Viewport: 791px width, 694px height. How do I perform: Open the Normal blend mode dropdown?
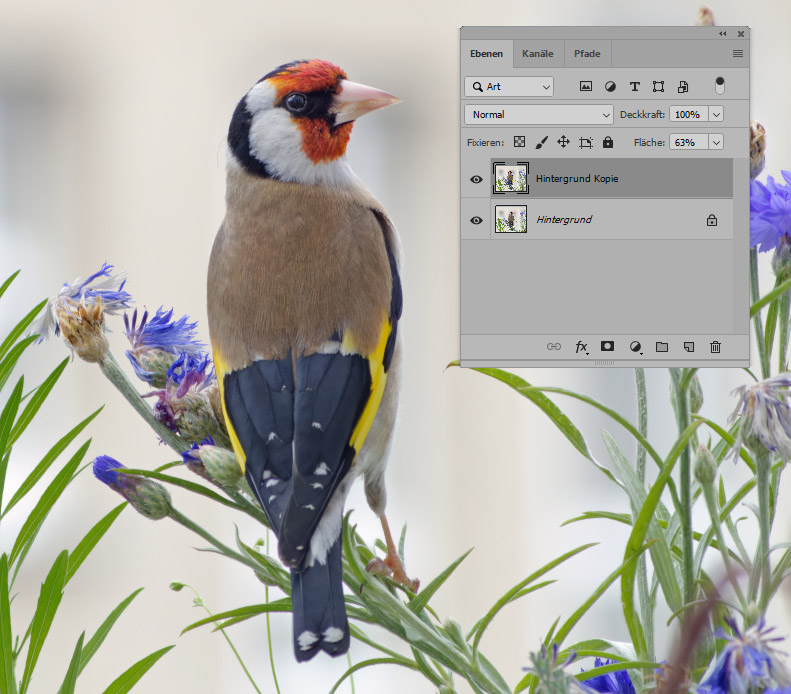tap(539, 115)
